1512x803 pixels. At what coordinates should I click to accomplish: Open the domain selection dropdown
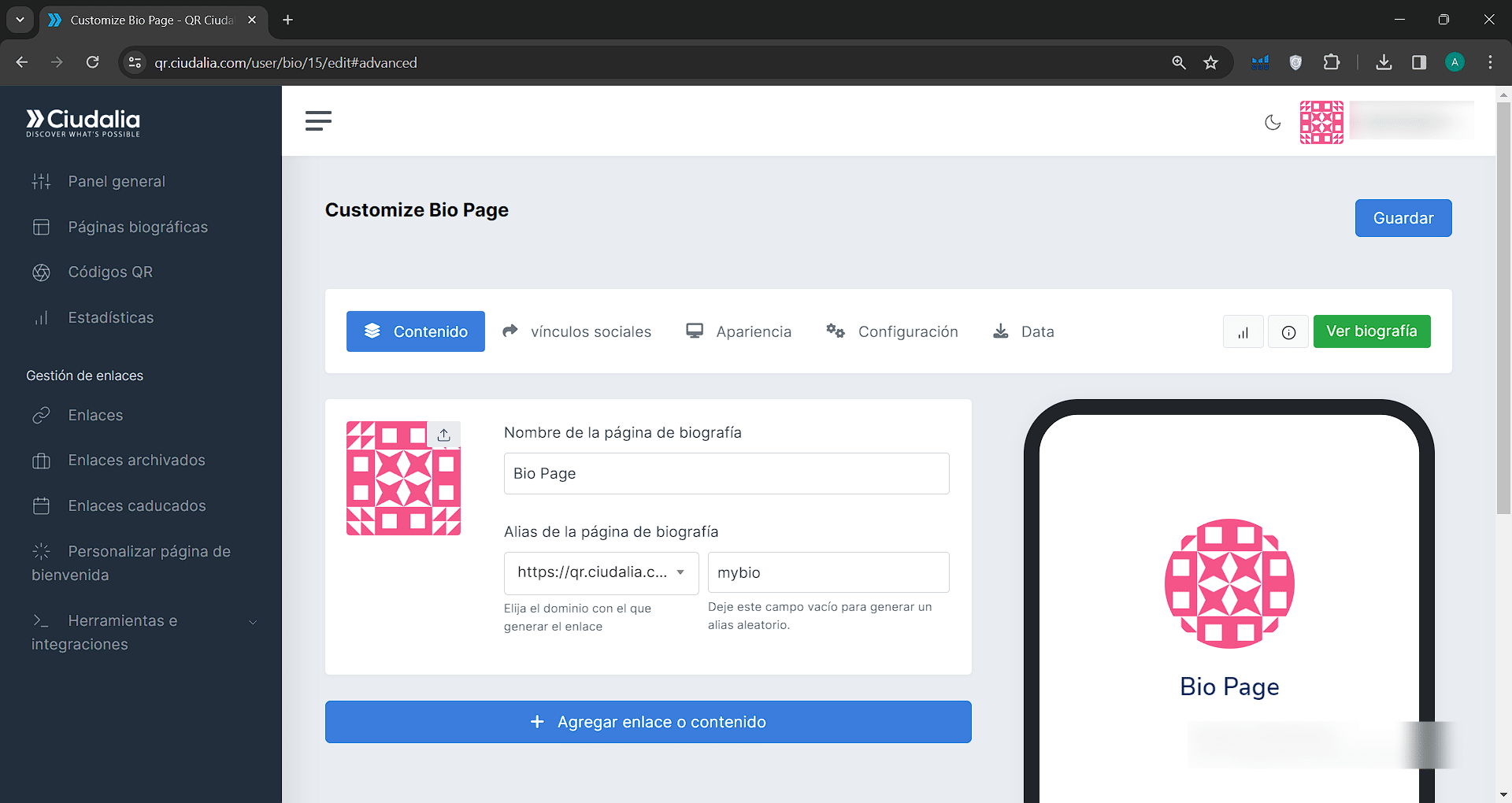[x=601, y=573]
